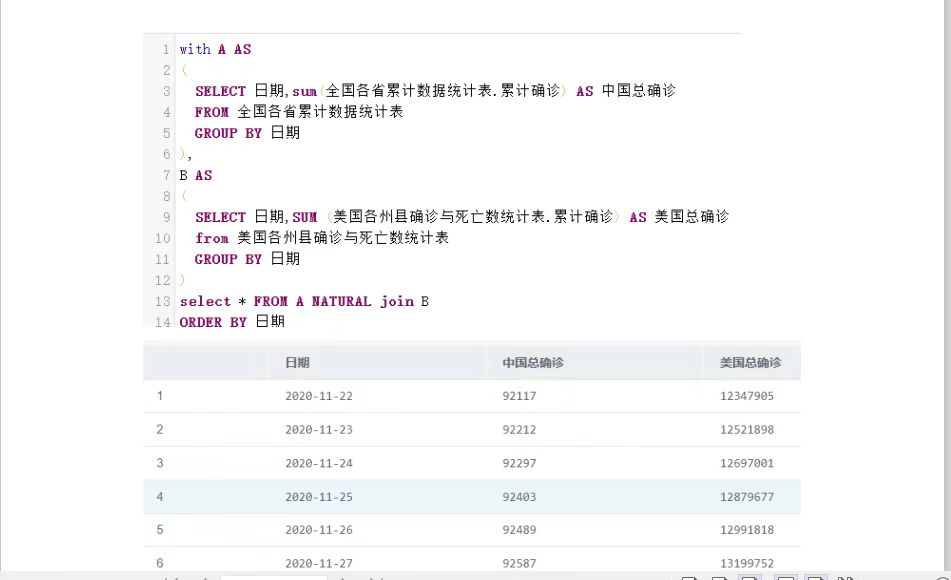Select the date cell 2020-11-26
Image resolution: width=951 pixels, height=580 pixels.
[x=319, y=530]
